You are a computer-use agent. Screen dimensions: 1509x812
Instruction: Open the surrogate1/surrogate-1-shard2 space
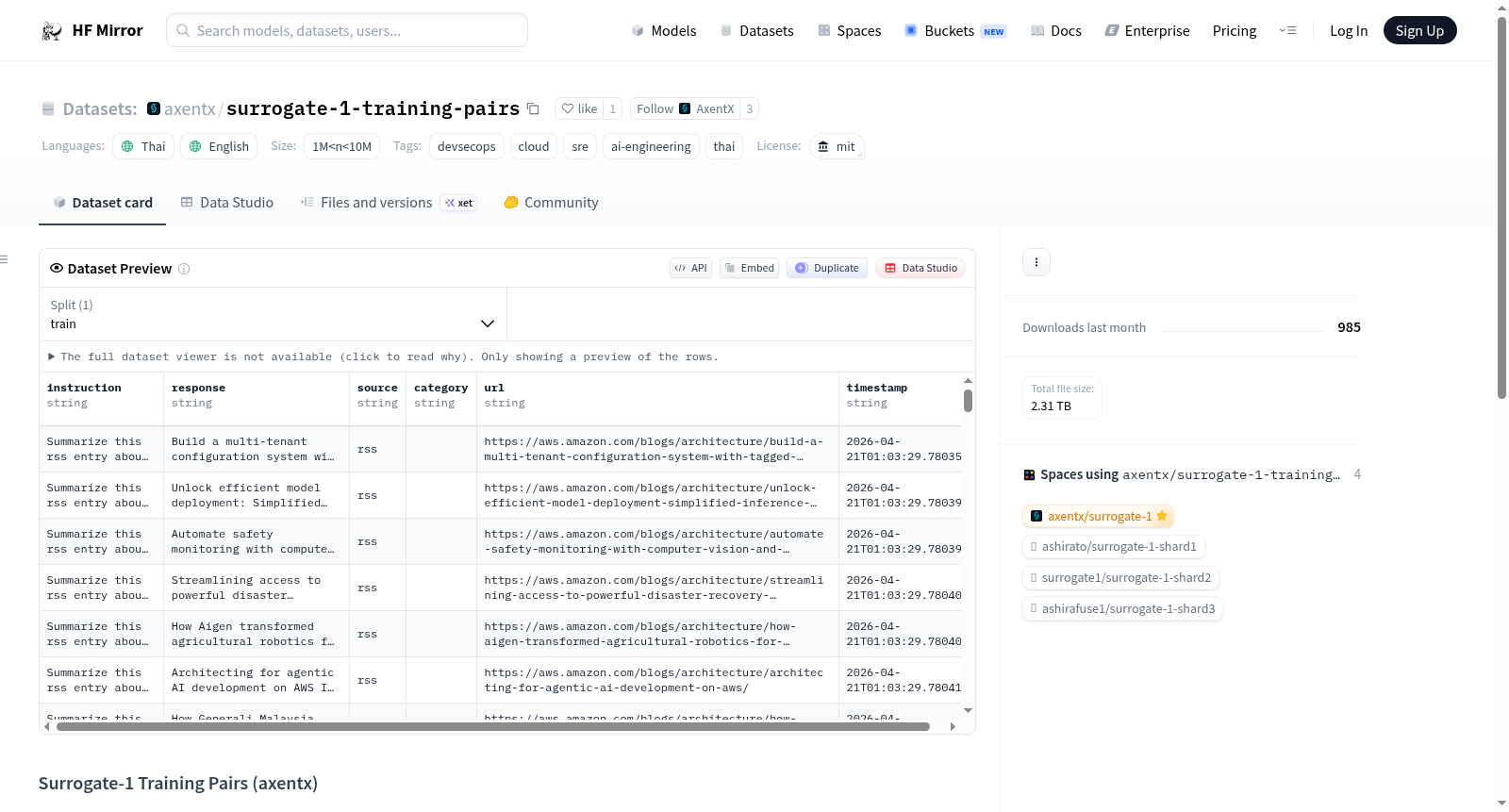click(1121, 578)
